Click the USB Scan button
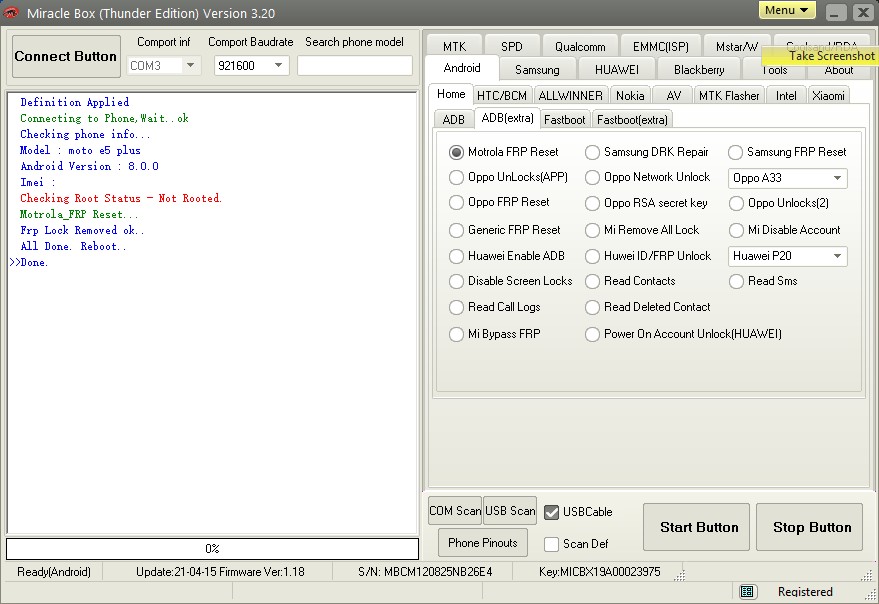The image size is (879, 604). (x=510, y=511)
